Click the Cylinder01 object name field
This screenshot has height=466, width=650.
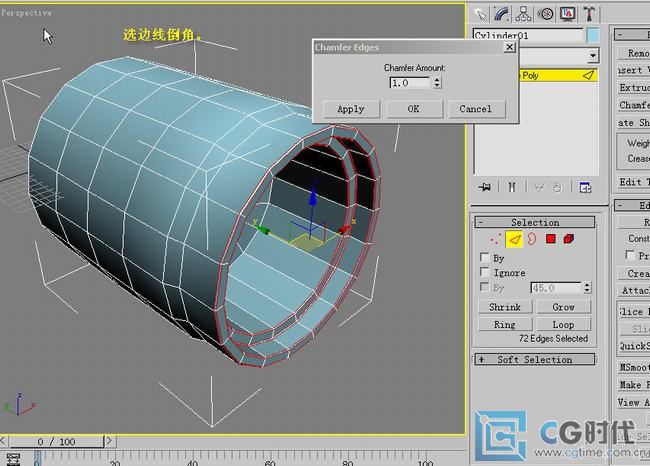tap(528, 35)
